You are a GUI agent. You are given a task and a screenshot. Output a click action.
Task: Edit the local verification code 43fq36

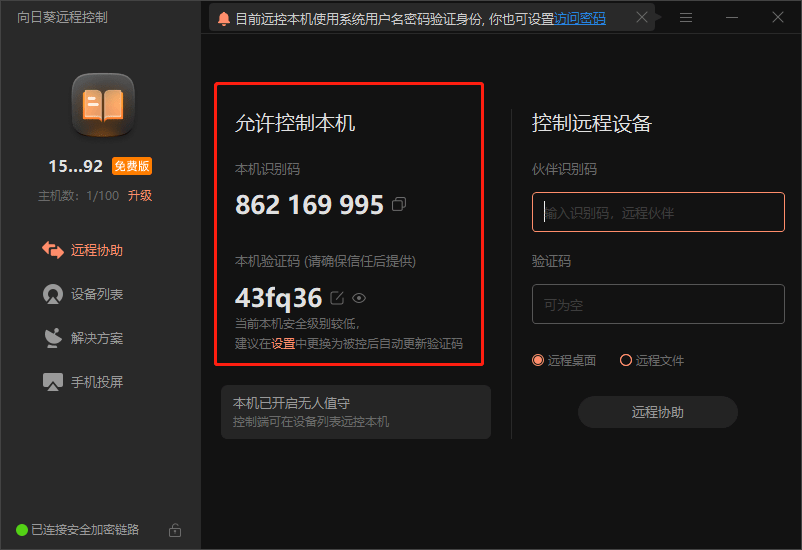[337, 298]
